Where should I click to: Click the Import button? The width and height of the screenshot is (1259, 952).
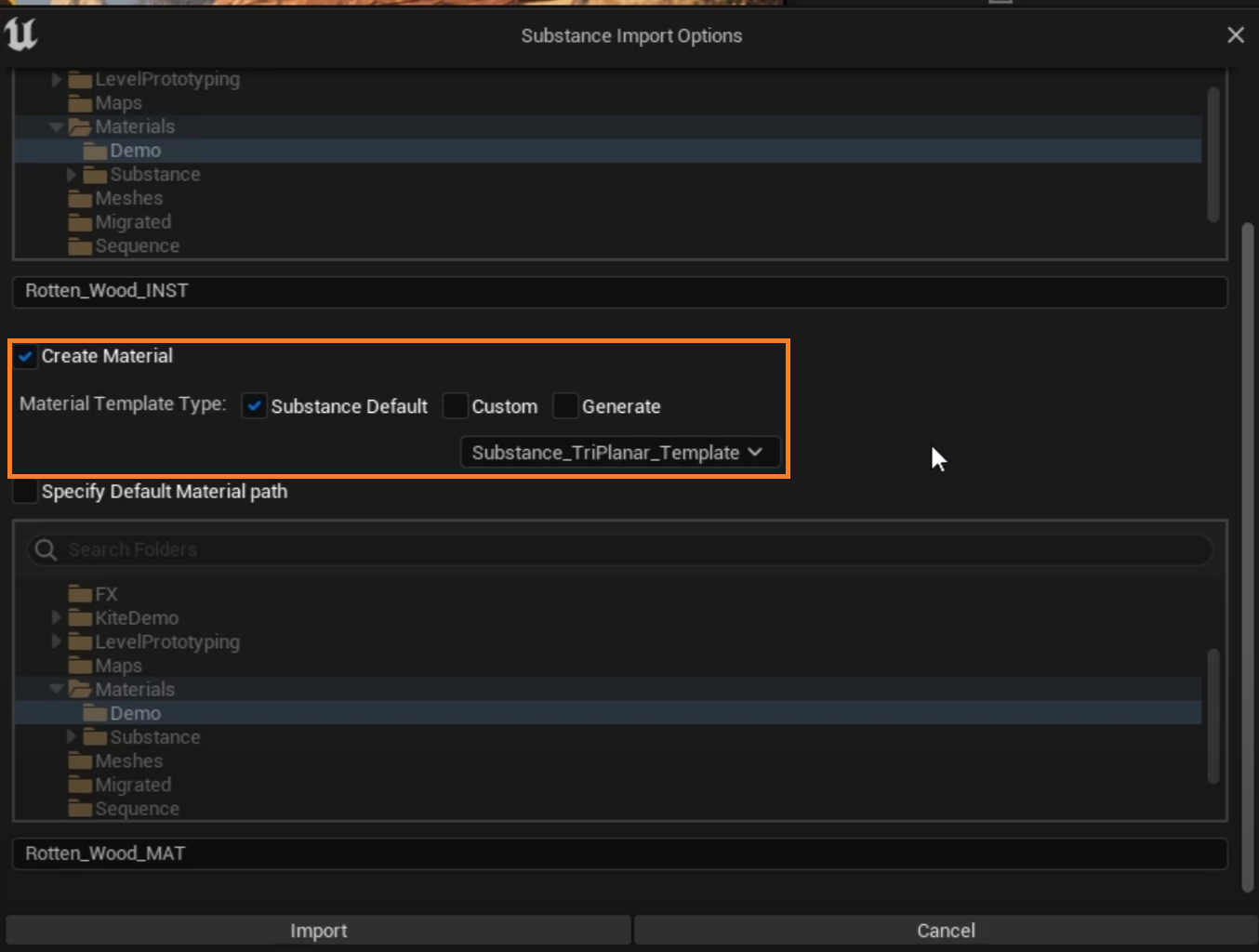pos(318,931)
